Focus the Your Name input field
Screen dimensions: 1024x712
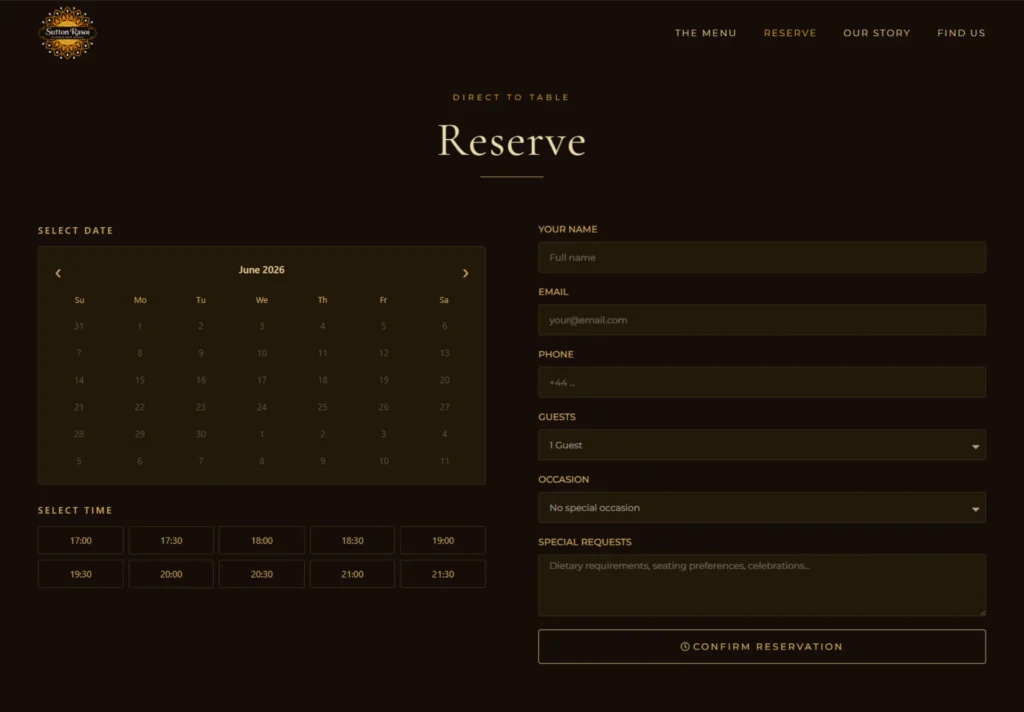(761, 257)
